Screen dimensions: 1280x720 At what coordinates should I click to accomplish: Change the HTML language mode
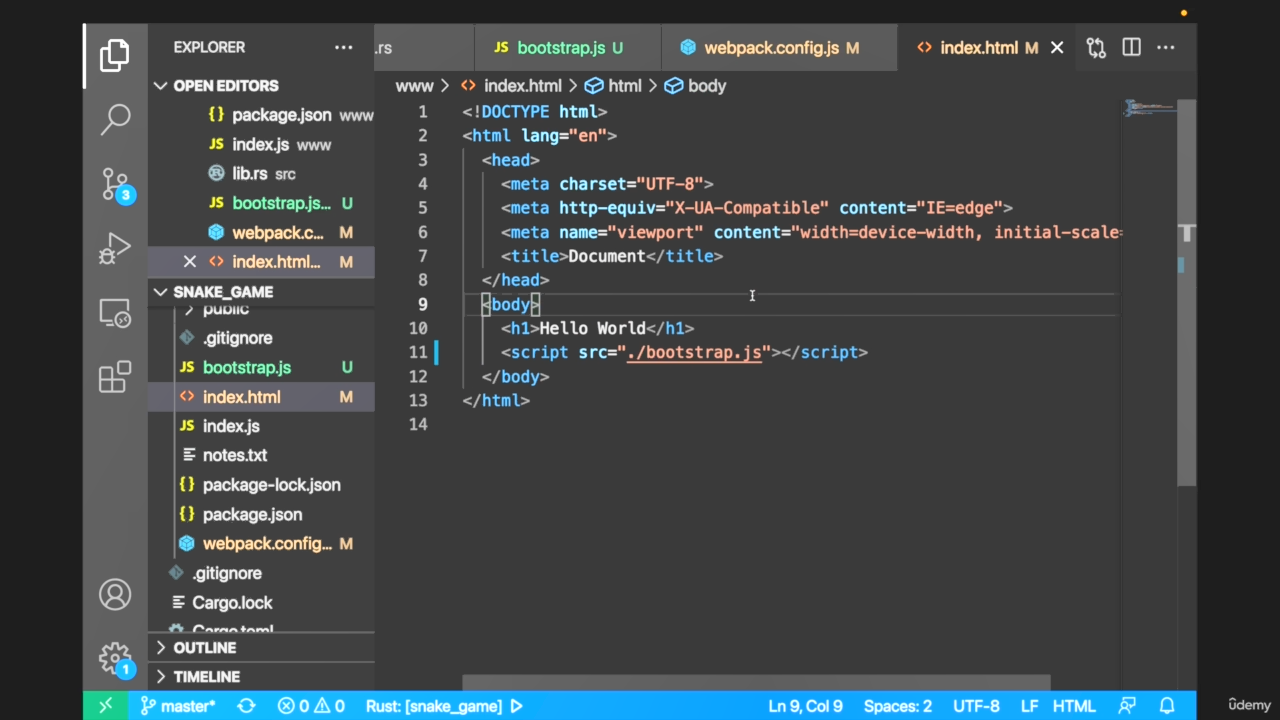[1073, 706]
